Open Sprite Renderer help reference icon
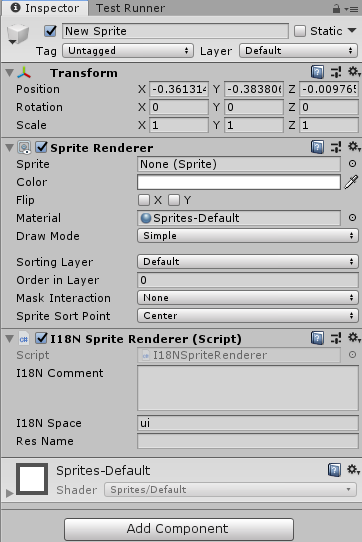The image size is (362, 542). pyautogui.click(x=317, y=147)
